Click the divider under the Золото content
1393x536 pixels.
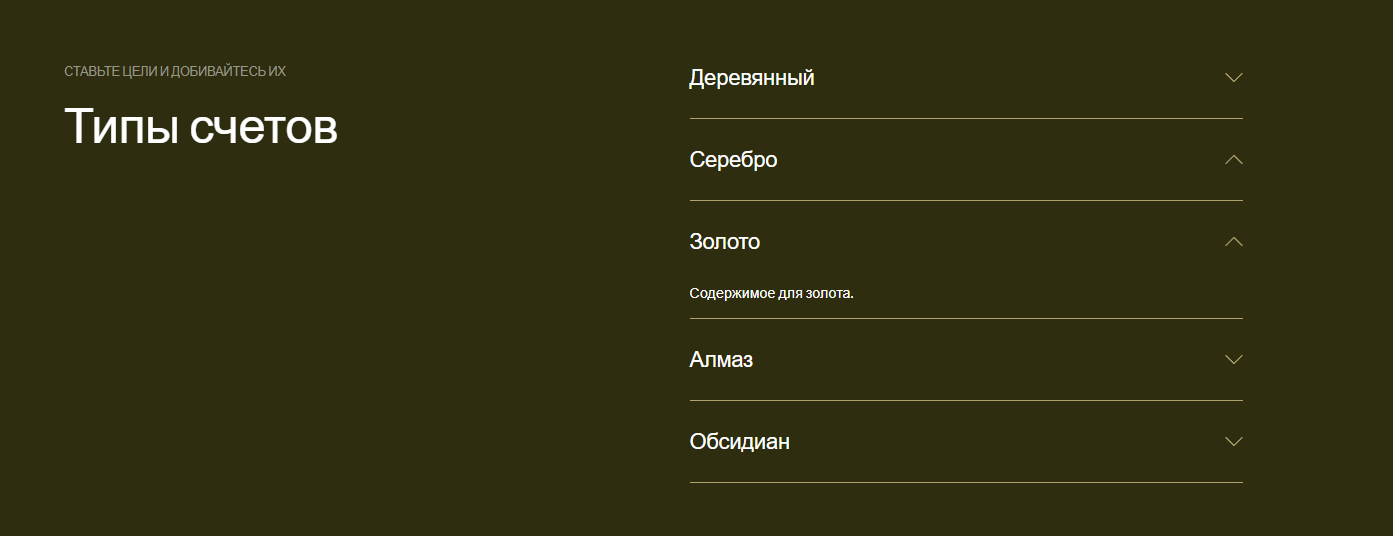tap(966, 318)
